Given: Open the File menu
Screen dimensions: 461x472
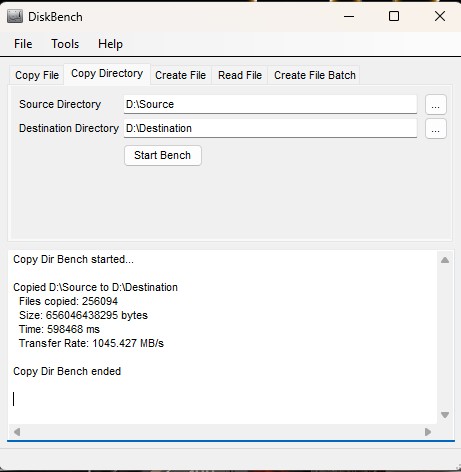Looking at the screenshot, I should click(x=23, y=44).
